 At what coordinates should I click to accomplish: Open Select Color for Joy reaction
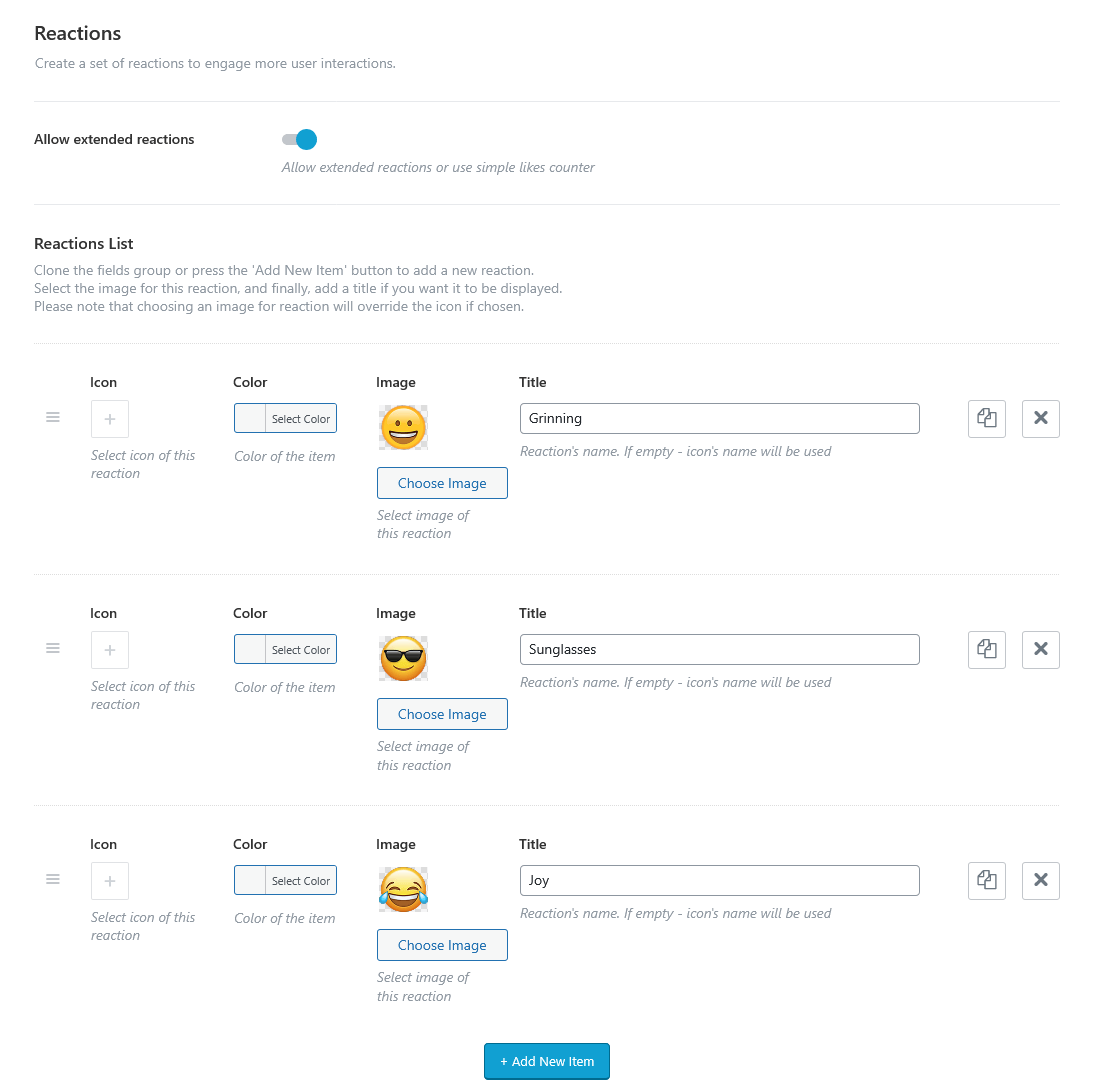click(x=285, y=881)
